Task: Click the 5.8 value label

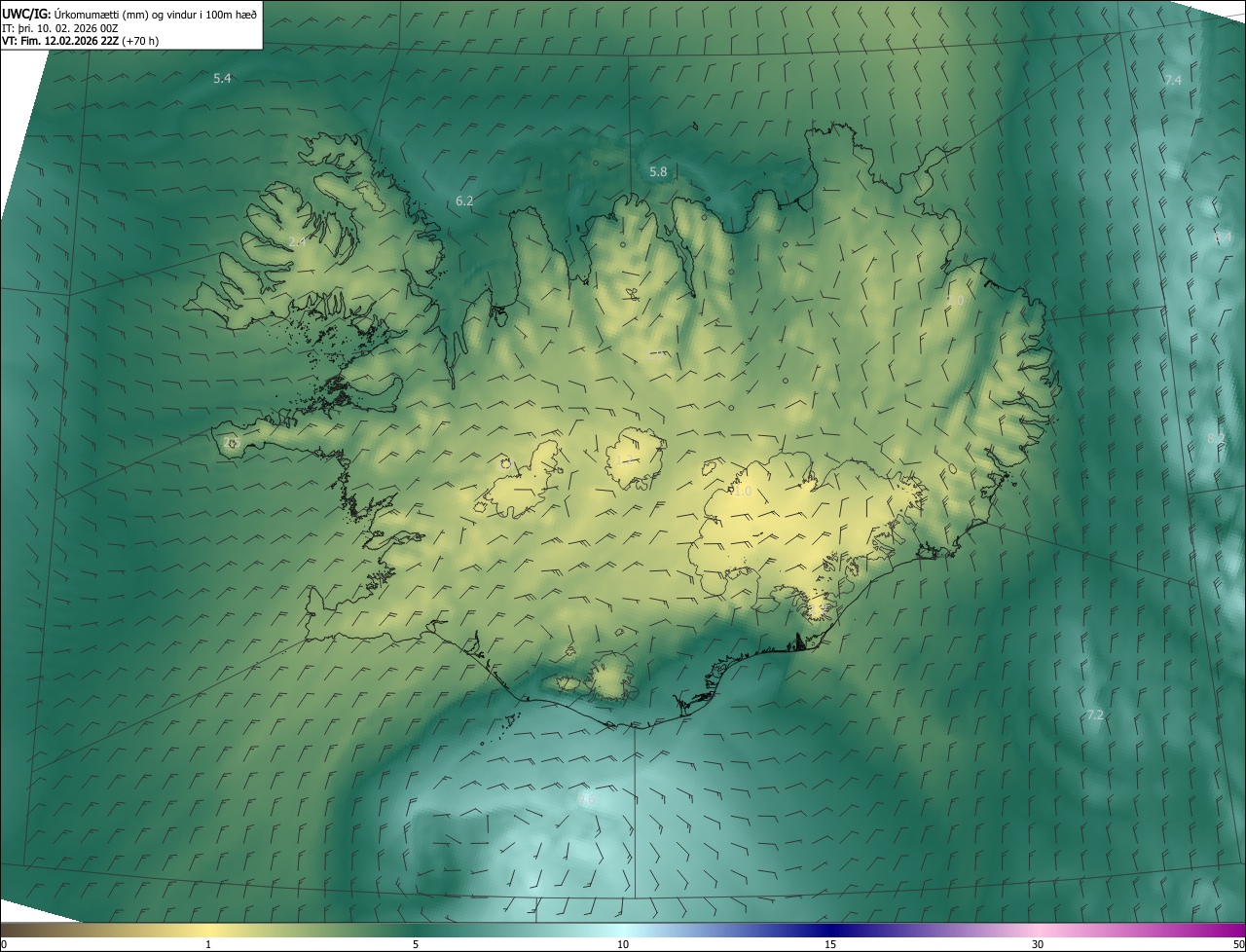Action: pos(658,171)
